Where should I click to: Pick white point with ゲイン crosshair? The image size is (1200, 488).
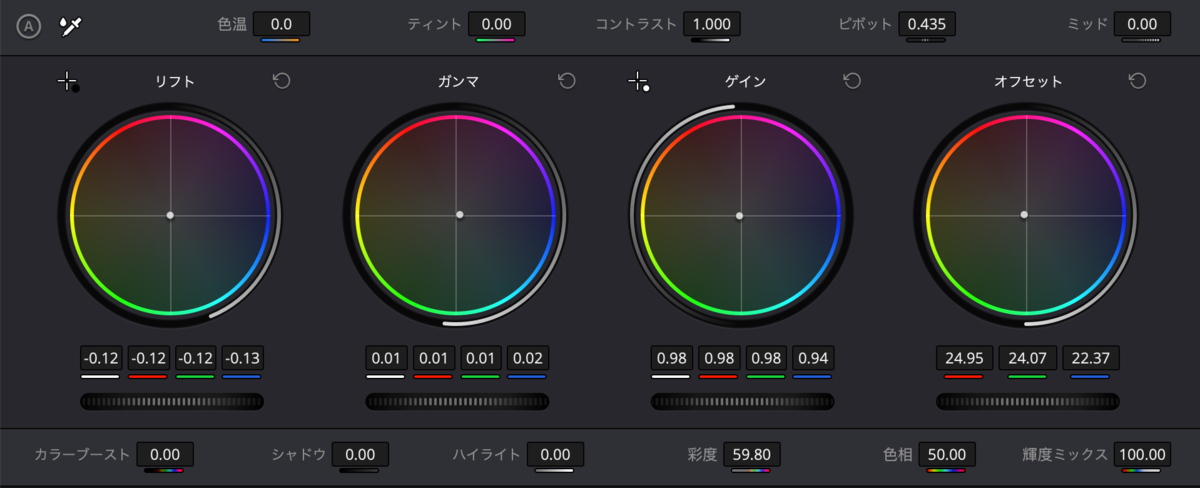639,82
